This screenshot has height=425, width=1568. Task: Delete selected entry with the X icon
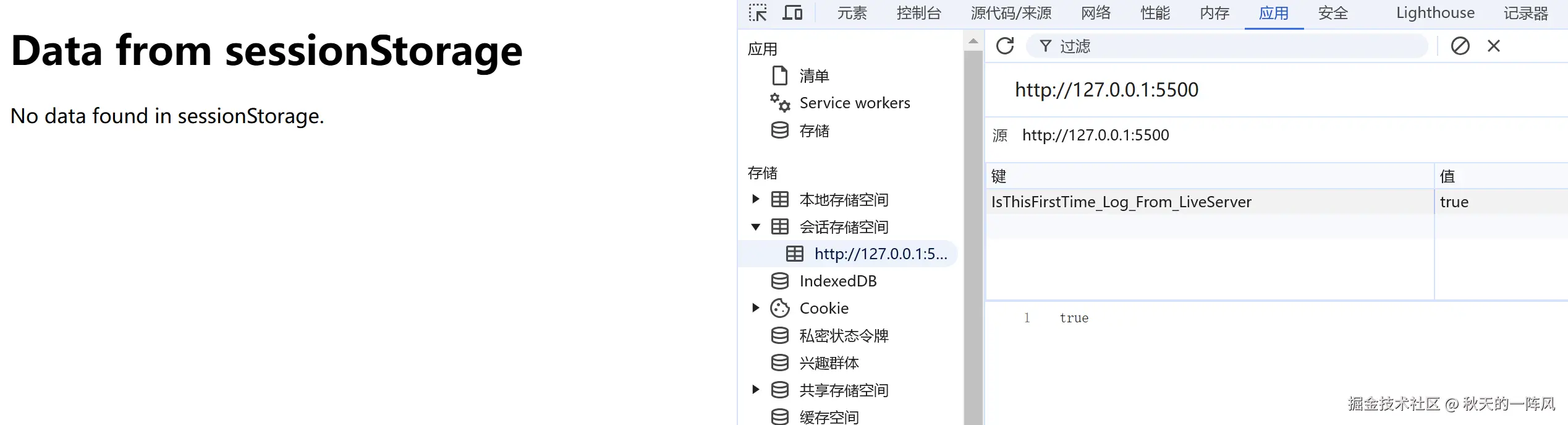pyautogui.click(x=1494, y=46)
